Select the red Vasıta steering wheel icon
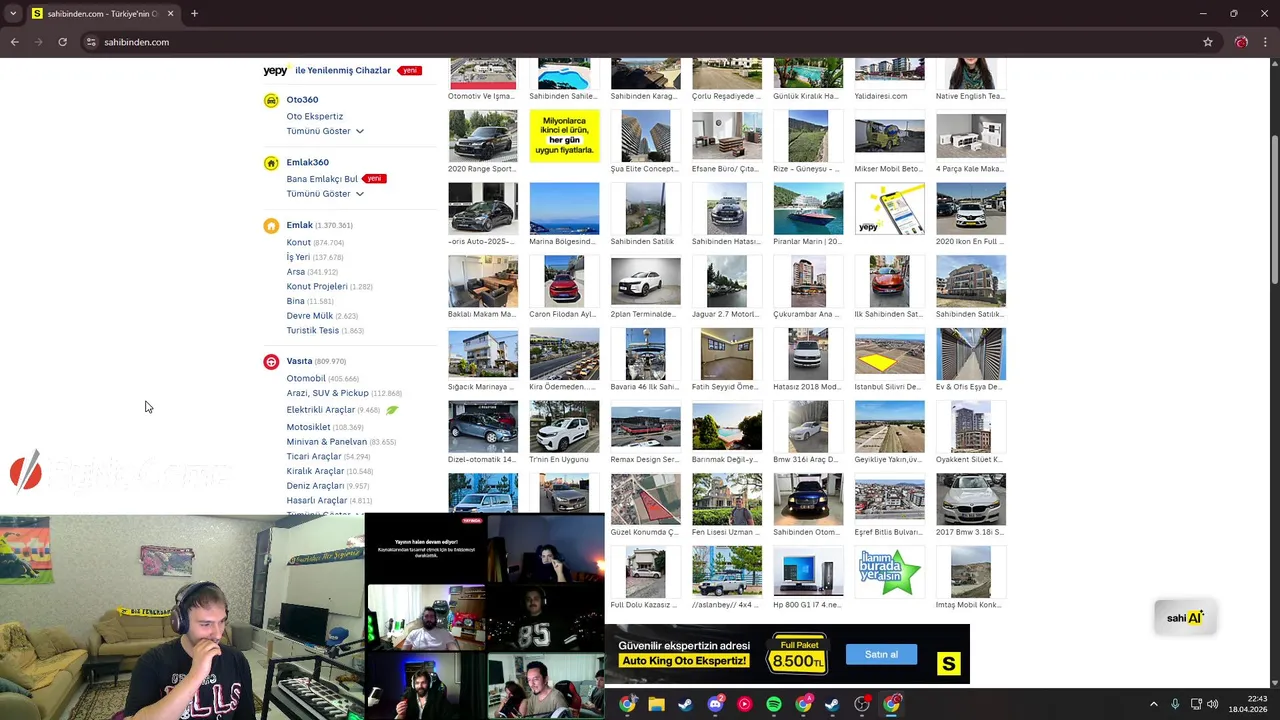This screenshot has height=720, width=1280. [x=271, y=362]
